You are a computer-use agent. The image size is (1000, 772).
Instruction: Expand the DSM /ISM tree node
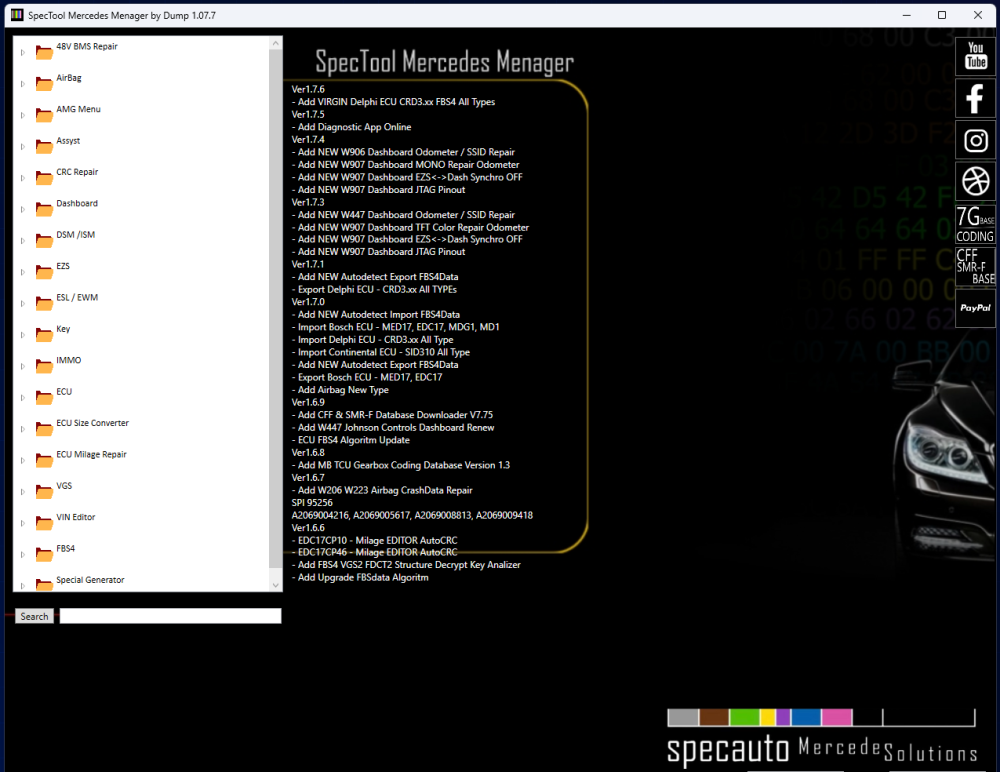[22, 241]
